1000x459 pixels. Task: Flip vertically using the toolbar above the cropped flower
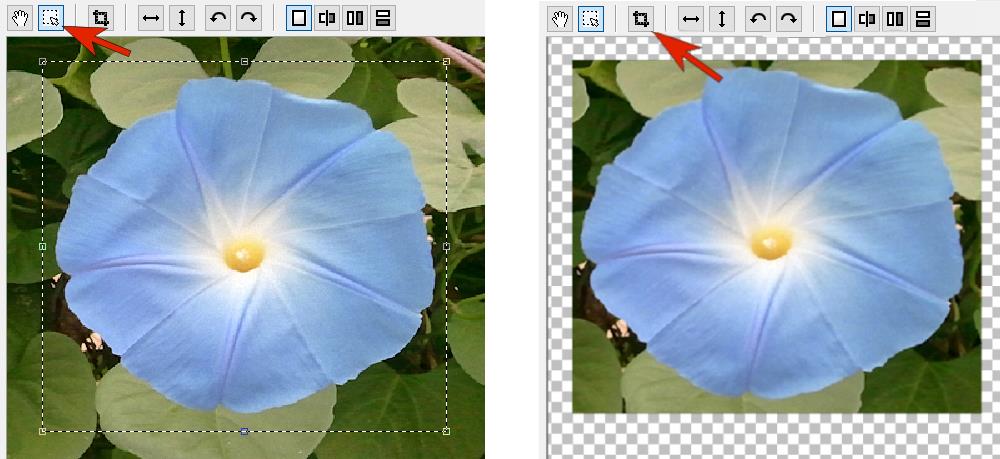pos(722,19)
